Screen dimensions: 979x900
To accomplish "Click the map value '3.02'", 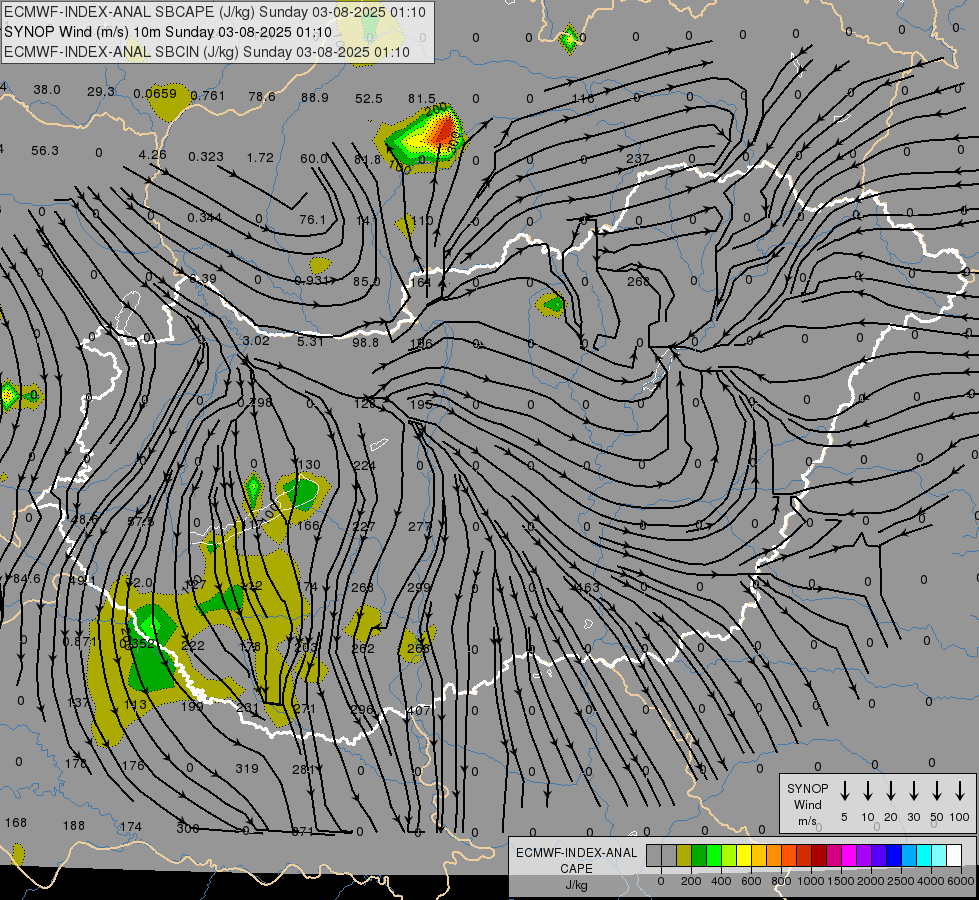I will [x=256, y=340].
